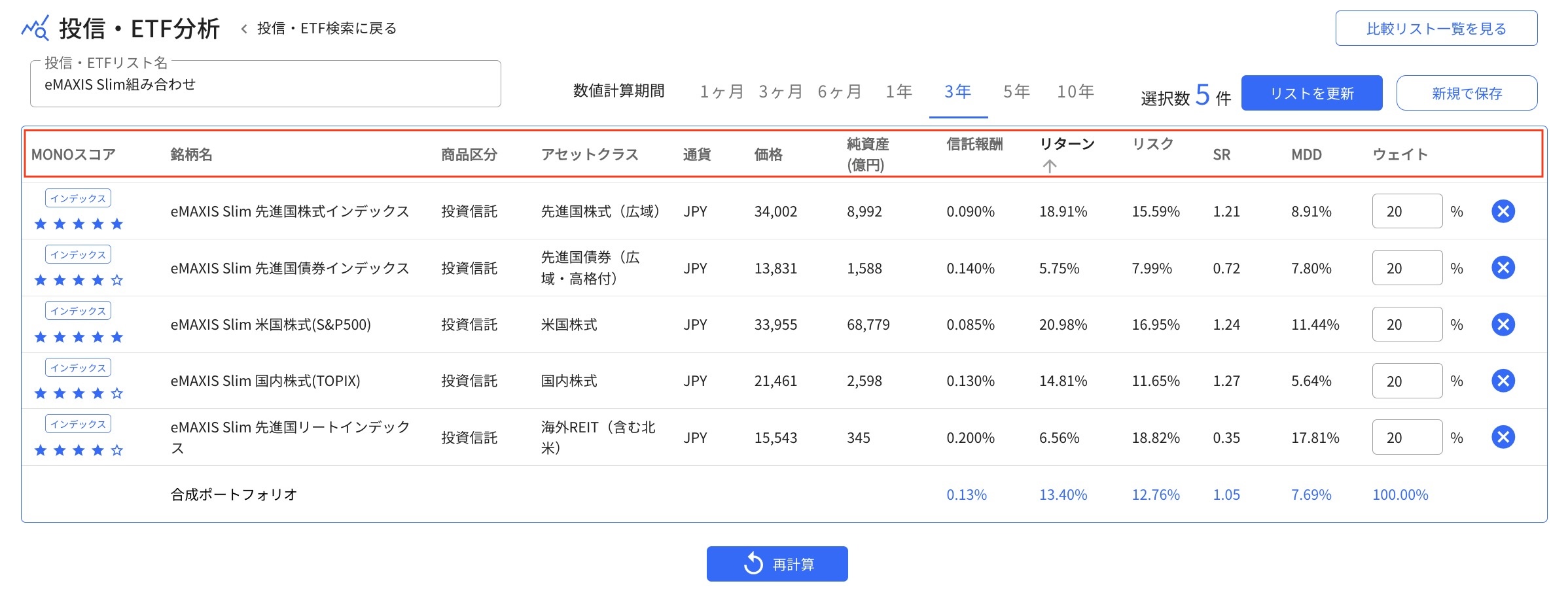
Task: Sort by 銘柄名 column header
Action: coord(191,154)
